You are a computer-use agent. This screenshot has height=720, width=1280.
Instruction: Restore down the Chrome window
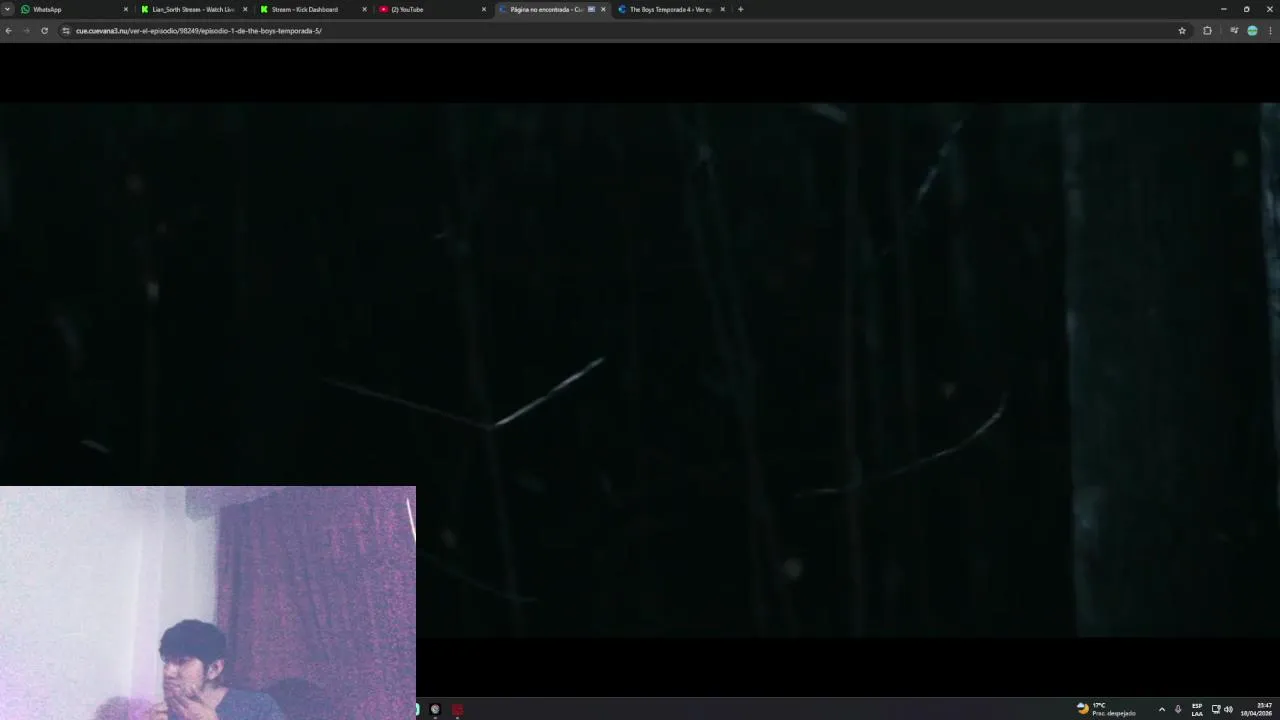click(1246, 9)
